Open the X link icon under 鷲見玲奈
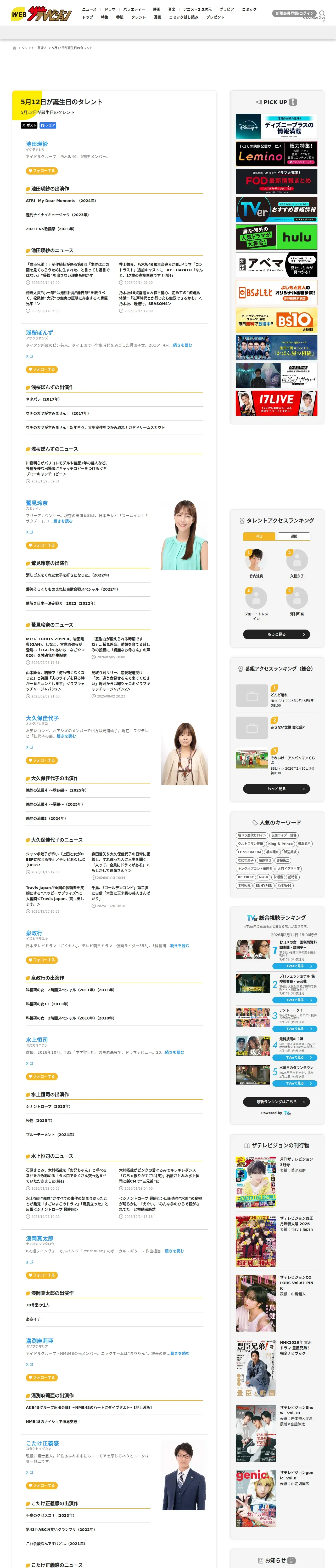 [29, 532]
